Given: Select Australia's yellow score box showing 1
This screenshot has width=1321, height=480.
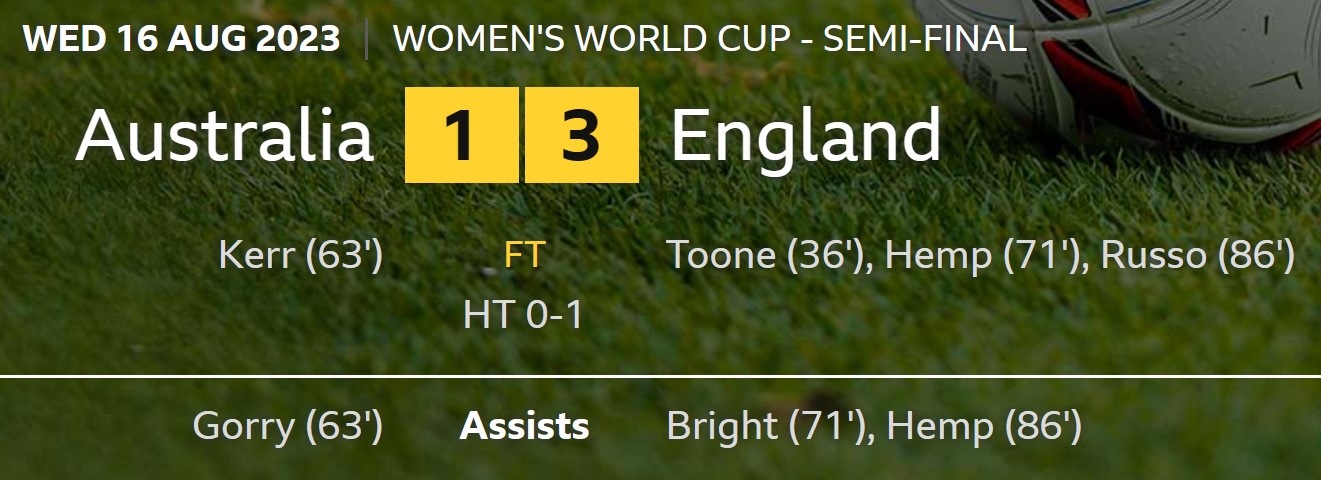Looking at the screenshot, I should (x=461, y=135).
